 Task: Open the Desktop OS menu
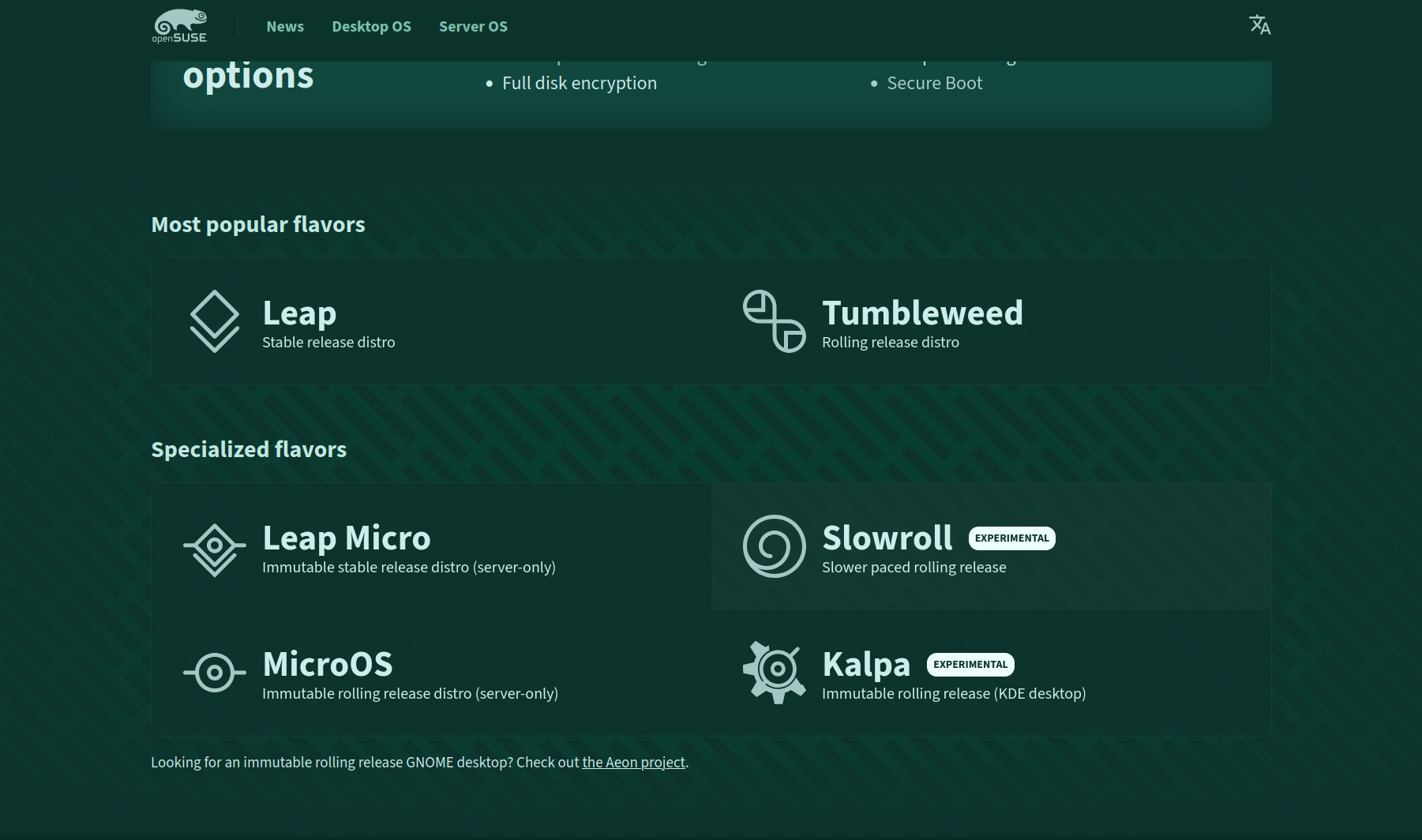pos(371,26)
